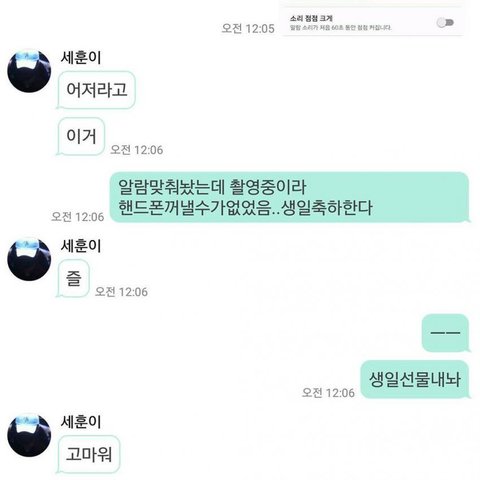This screenshot has height=480, width=480.
Task: Click the 오전 12:05 timestamp
Action: pyautogui.click(x=248, y=28)
